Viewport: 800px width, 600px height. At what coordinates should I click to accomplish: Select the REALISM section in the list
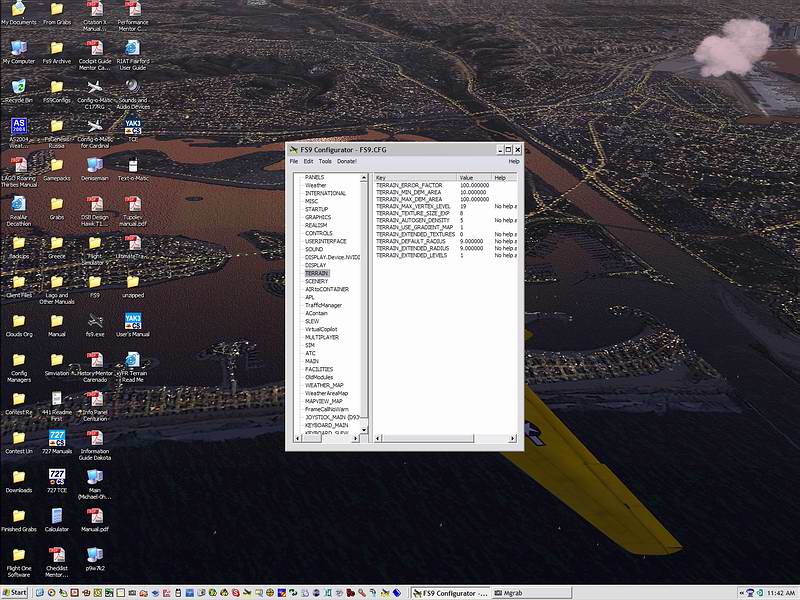[316, 225]
